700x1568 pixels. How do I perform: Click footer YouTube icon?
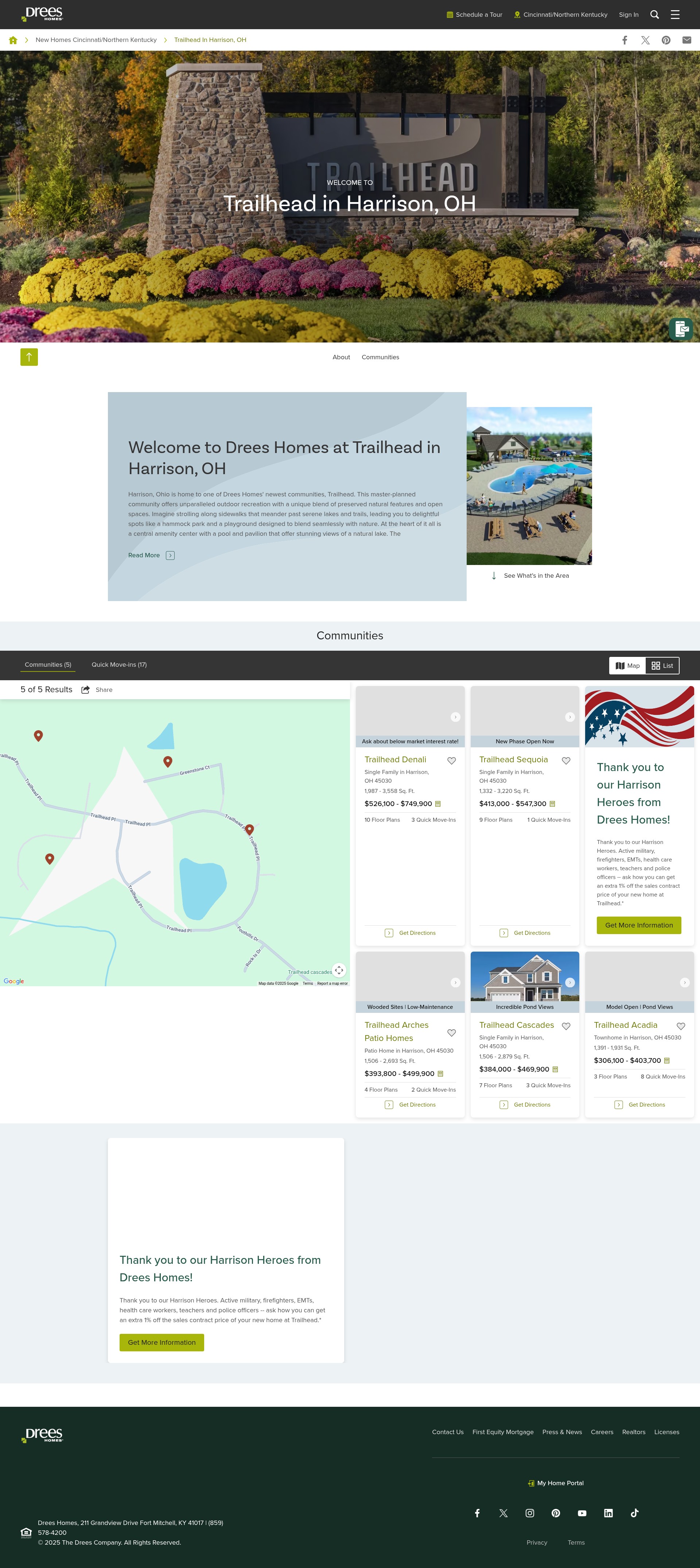click(x=582, y=1513)
